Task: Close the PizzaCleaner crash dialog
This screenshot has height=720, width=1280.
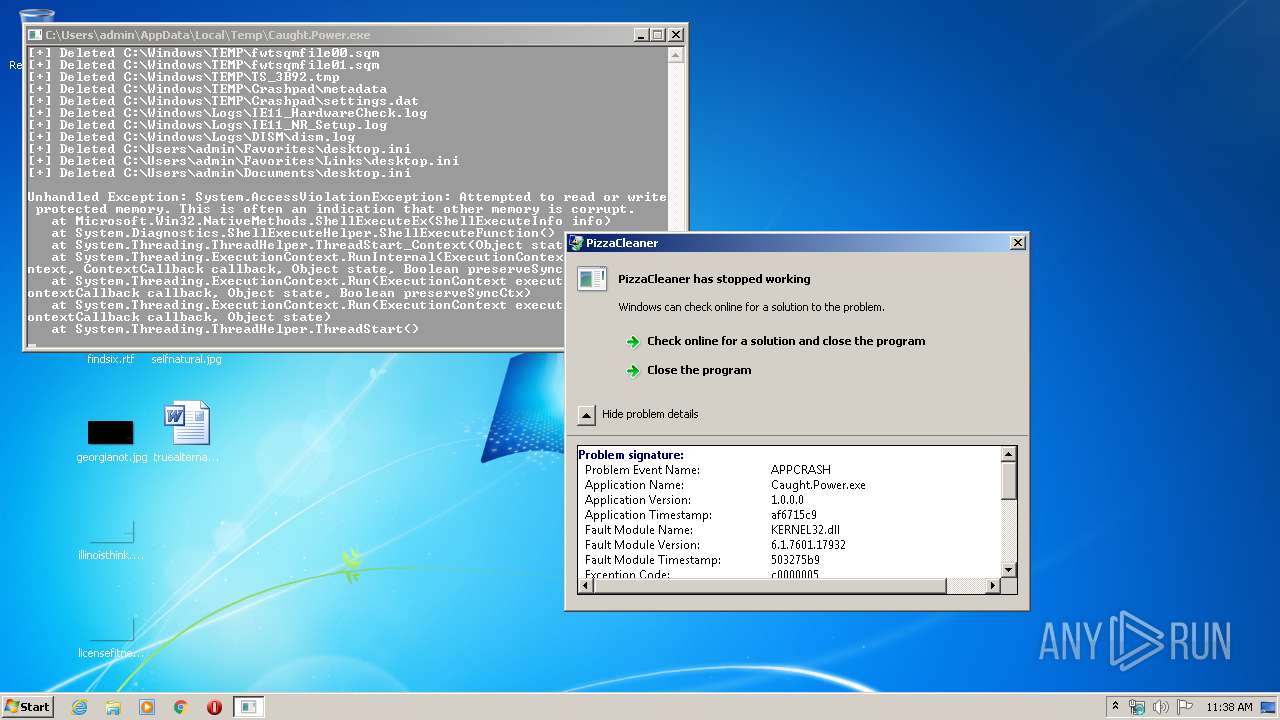Action: click(x=1017, y=243)
